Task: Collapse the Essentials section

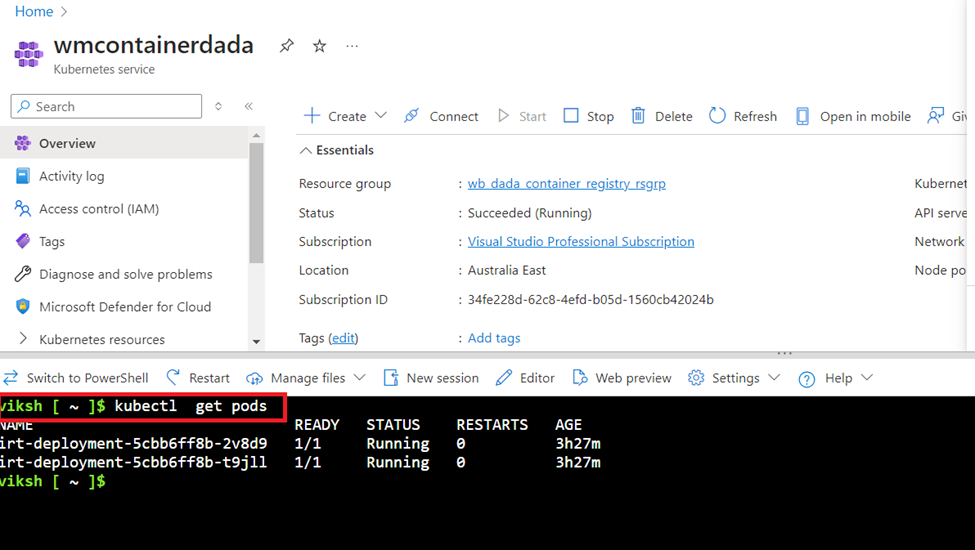Action: tap(305, 150)
